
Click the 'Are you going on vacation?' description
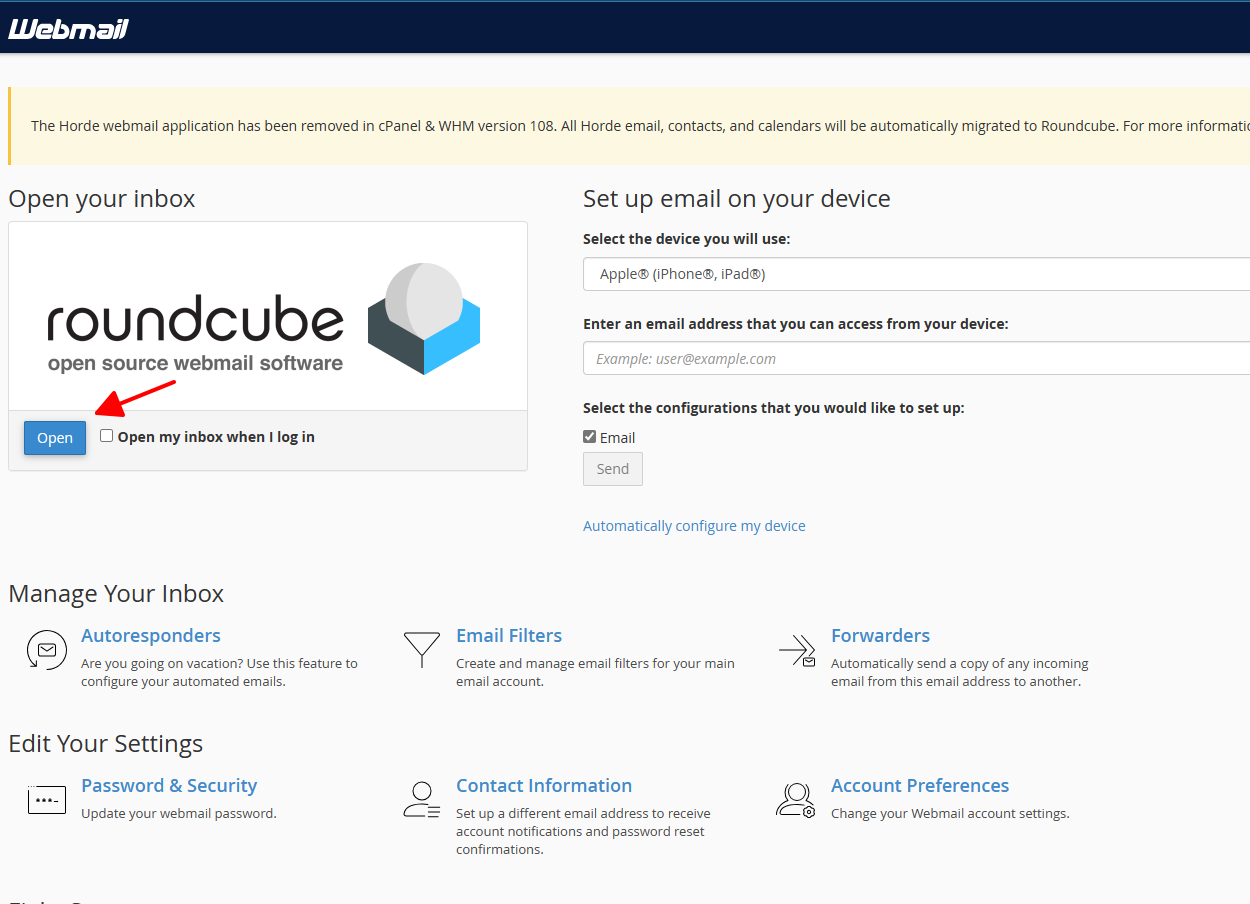[219, 673]
